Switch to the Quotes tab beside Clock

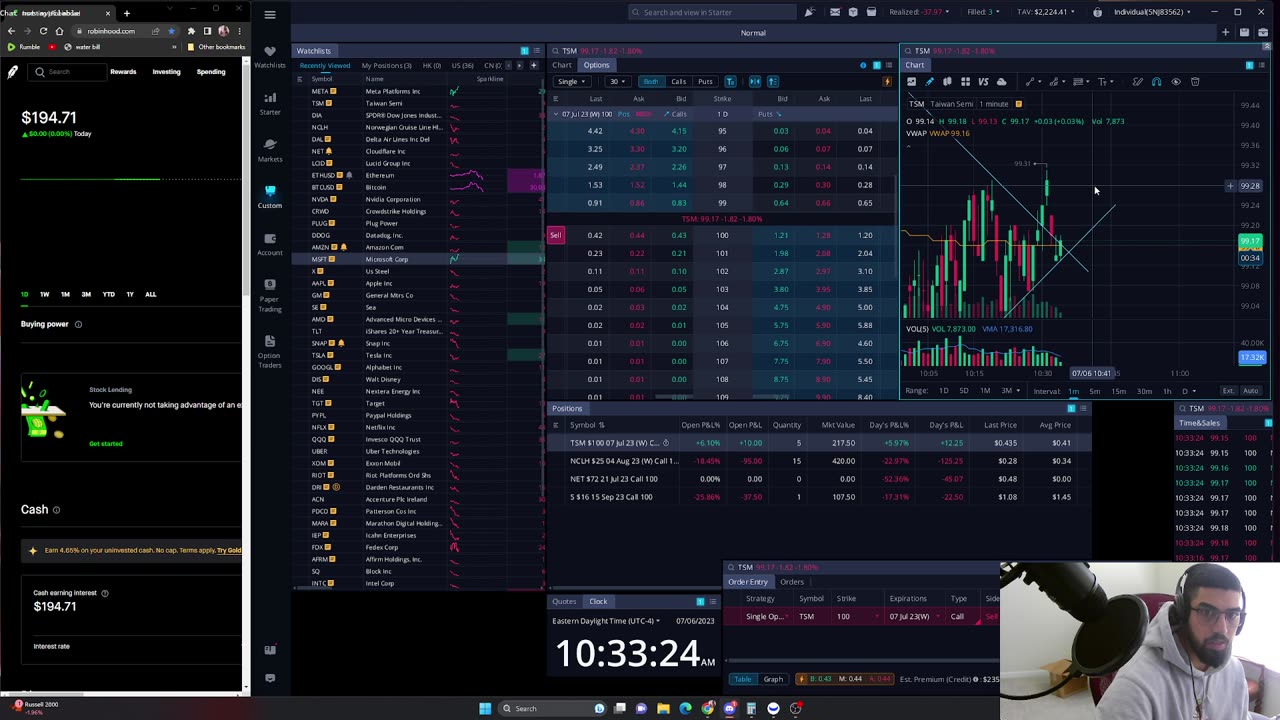pyautogui.click(x=564, y=601)
